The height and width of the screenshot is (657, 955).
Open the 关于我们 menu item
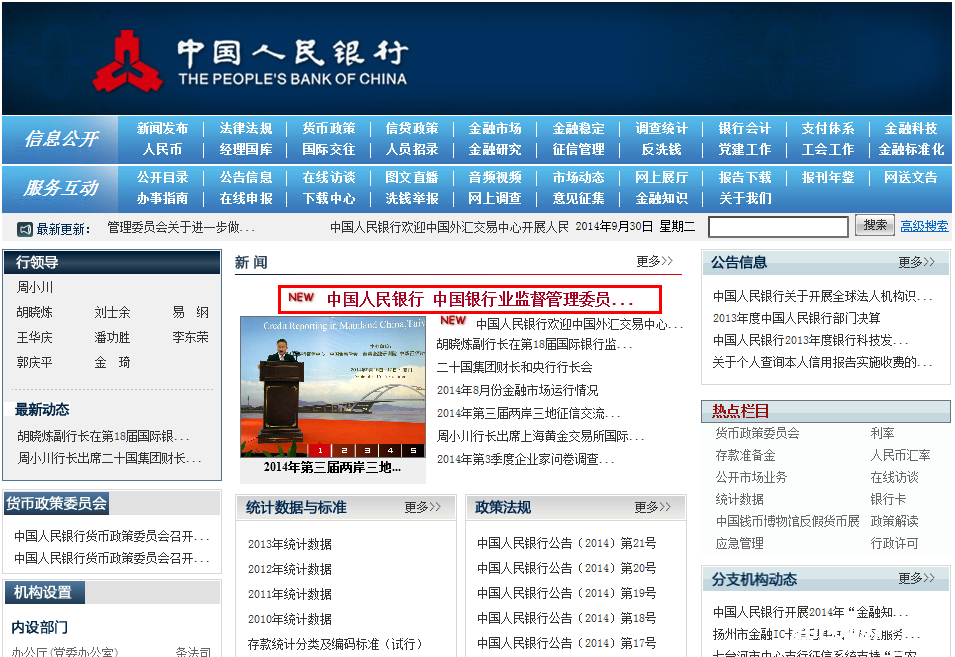click(x=745, y=199)
